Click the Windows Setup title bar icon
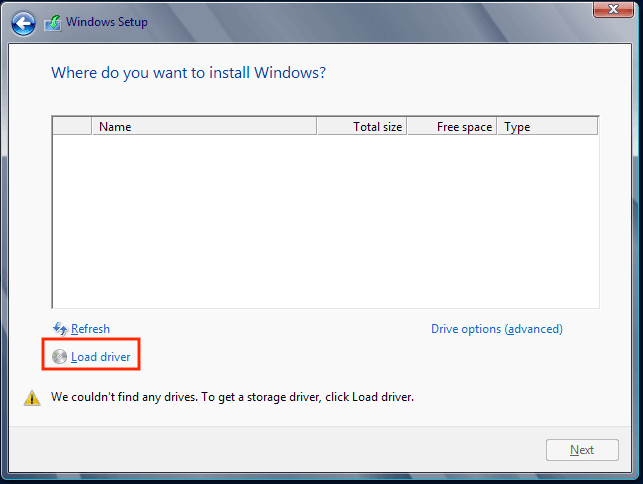Screen dimensions: 643x484 [53, 22]
